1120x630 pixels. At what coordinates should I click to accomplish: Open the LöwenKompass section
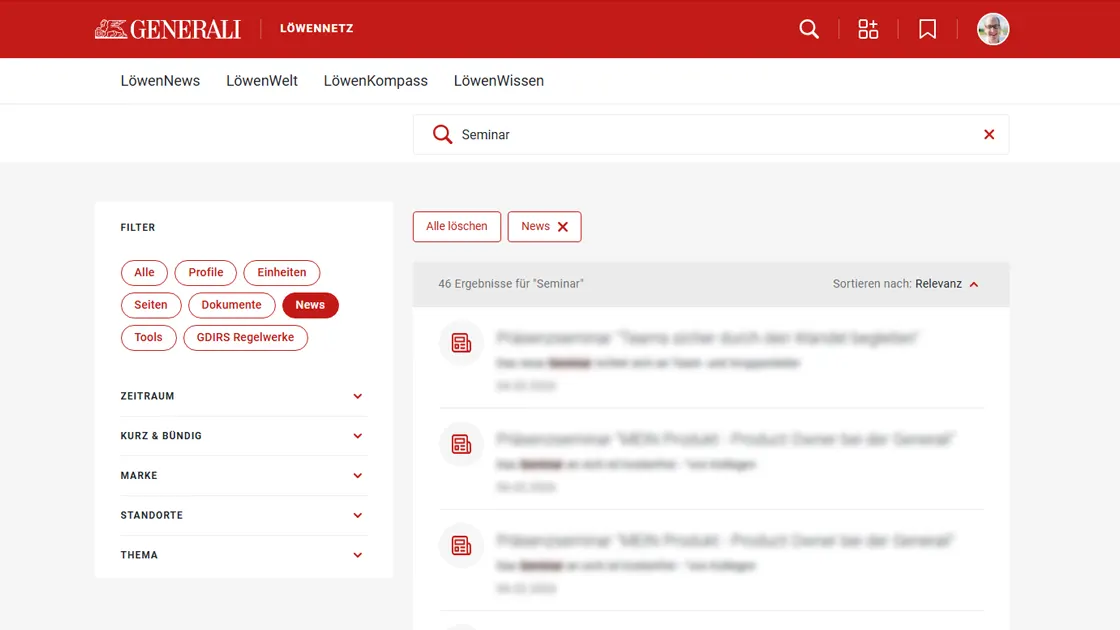tap(376, 80)
